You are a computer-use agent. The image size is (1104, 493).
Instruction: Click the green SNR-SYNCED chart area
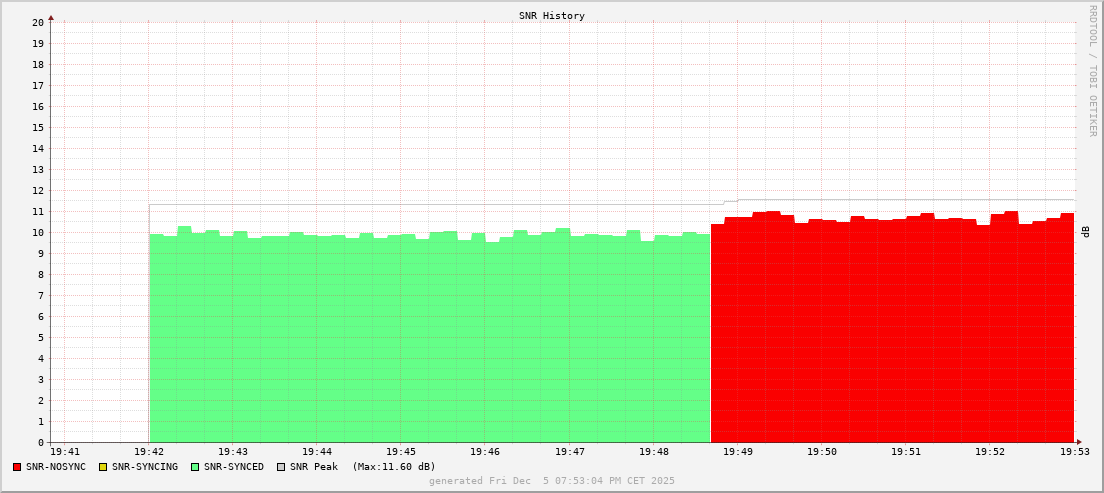coord(430,340)
